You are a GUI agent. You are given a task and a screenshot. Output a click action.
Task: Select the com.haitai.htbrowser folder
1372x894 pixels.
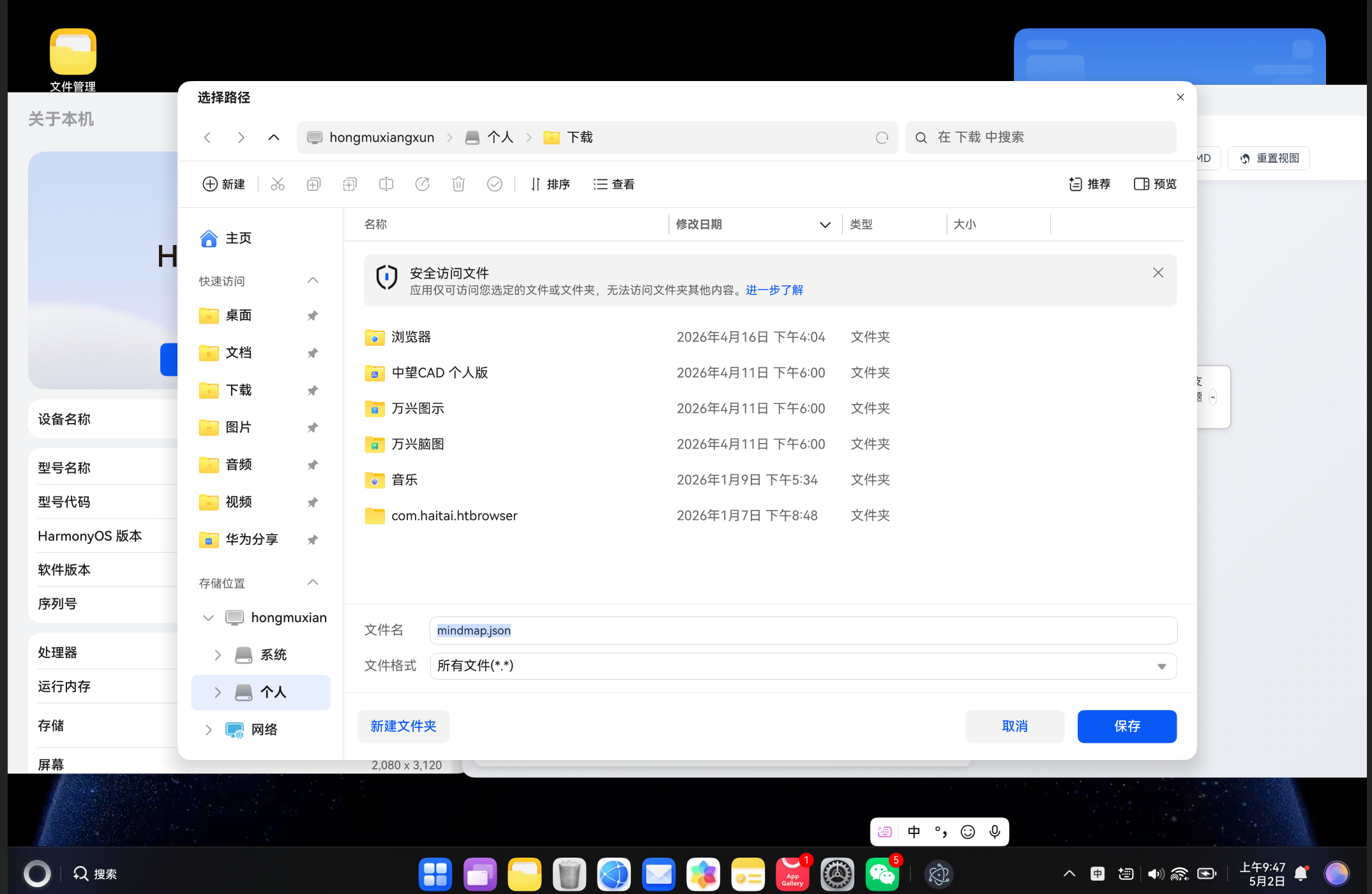pyautogui.click(x=441, y=516)
